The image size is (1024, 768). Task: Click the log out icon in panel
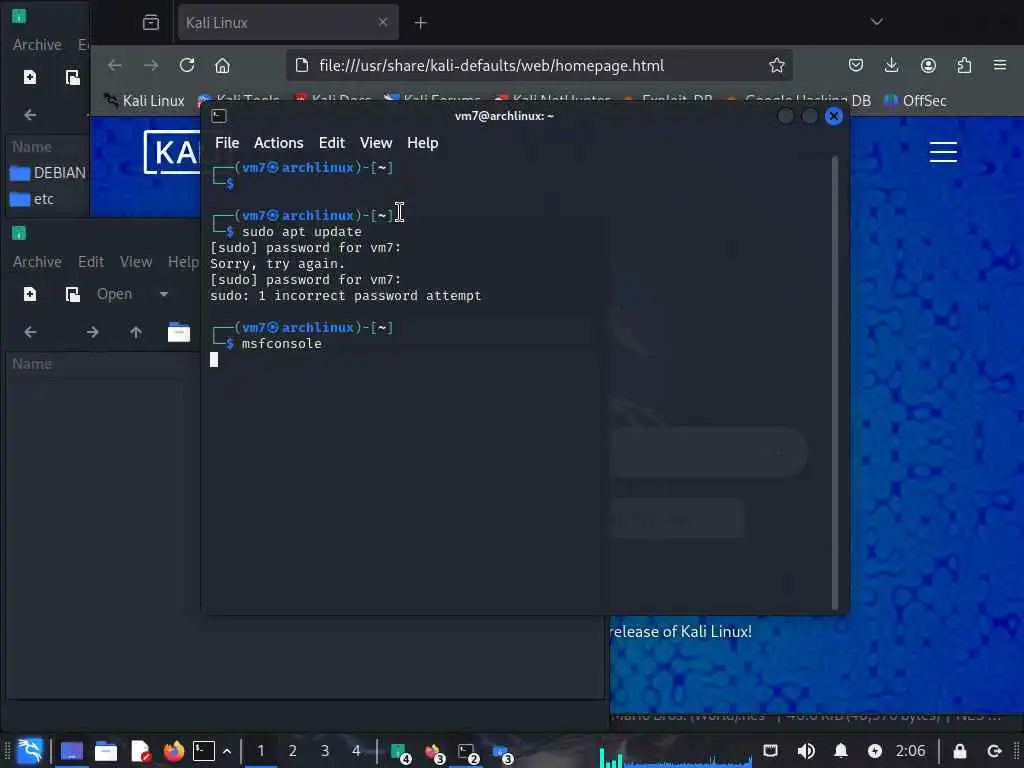(x=994, y=751)
